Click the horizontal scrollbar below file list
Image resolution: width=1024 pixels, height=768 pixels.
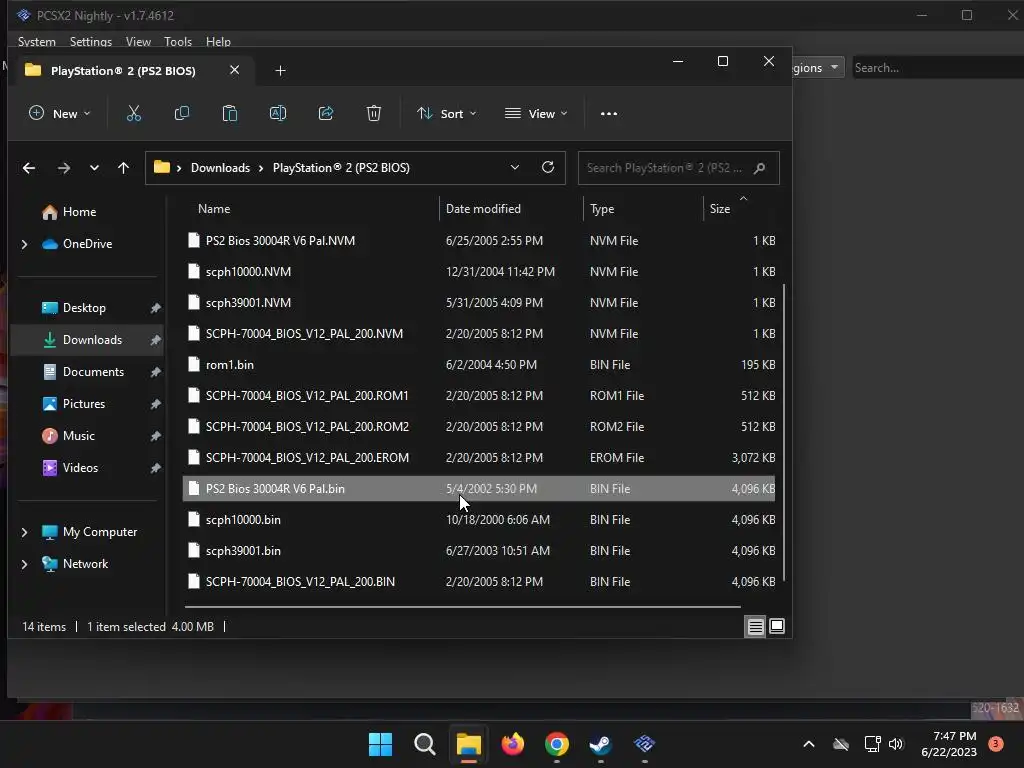click(462, 607)
